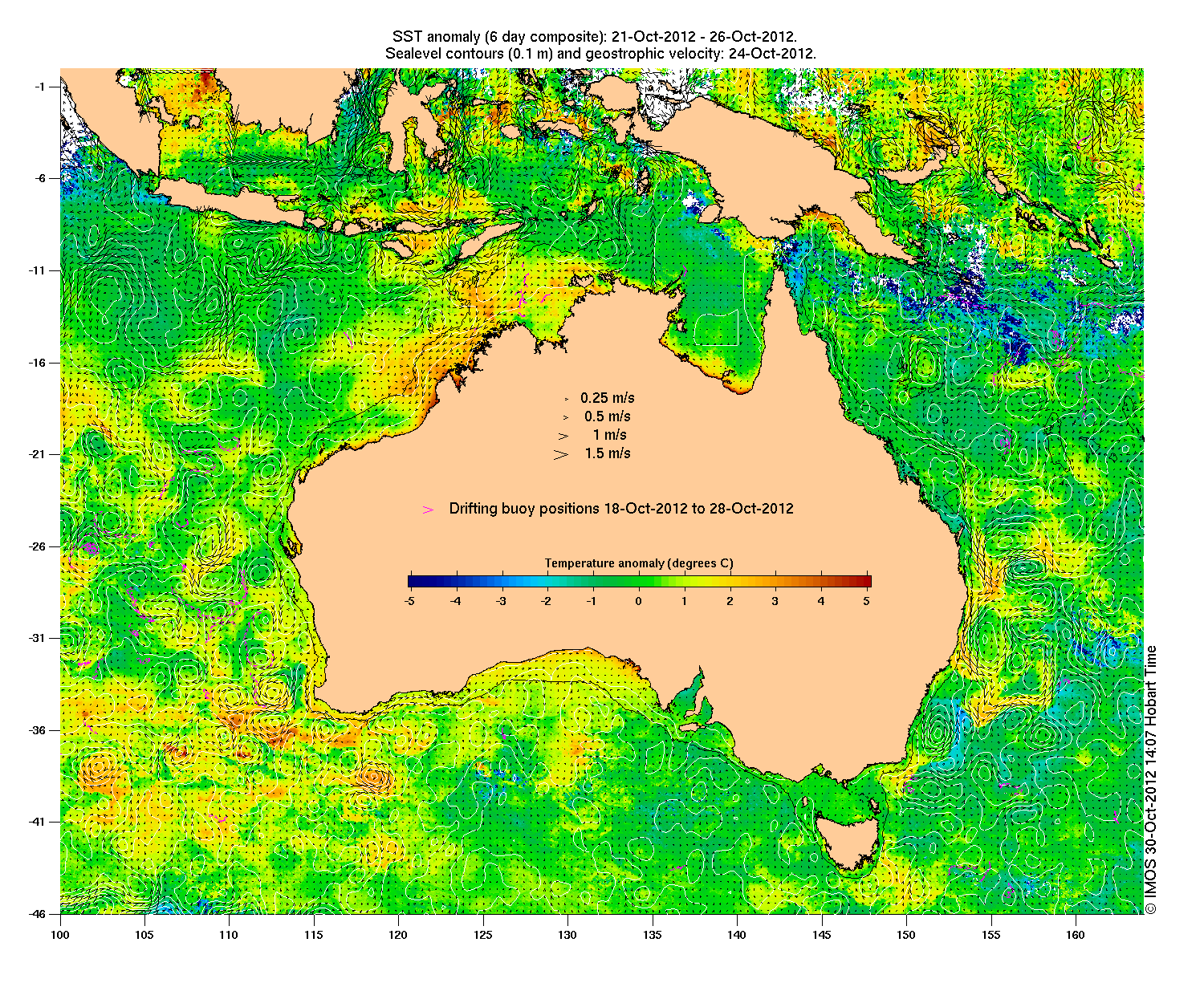Click the longitude axis label '155'

click(x=991, y=935)
